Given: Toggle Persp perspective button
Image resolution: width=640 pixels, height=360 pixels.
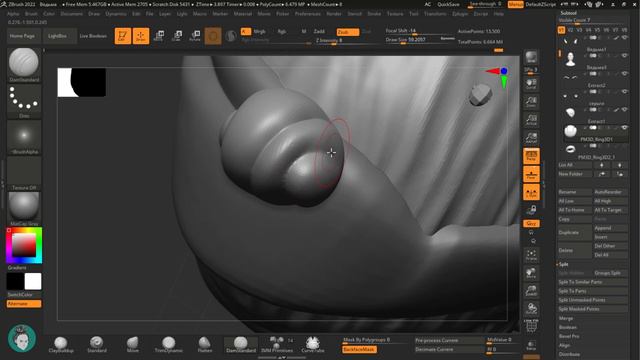Looking at the screenshot, I should point(531,156).
